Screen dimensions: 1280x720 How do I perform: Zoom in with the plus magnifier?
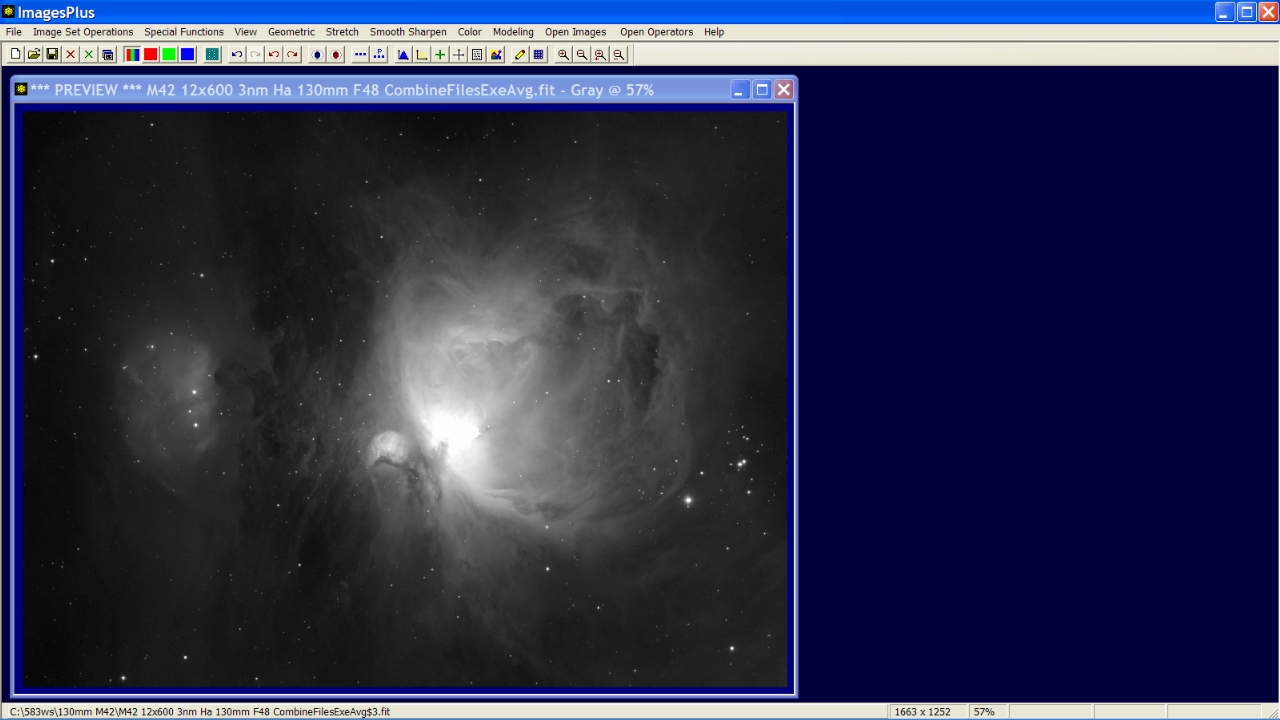563,54
